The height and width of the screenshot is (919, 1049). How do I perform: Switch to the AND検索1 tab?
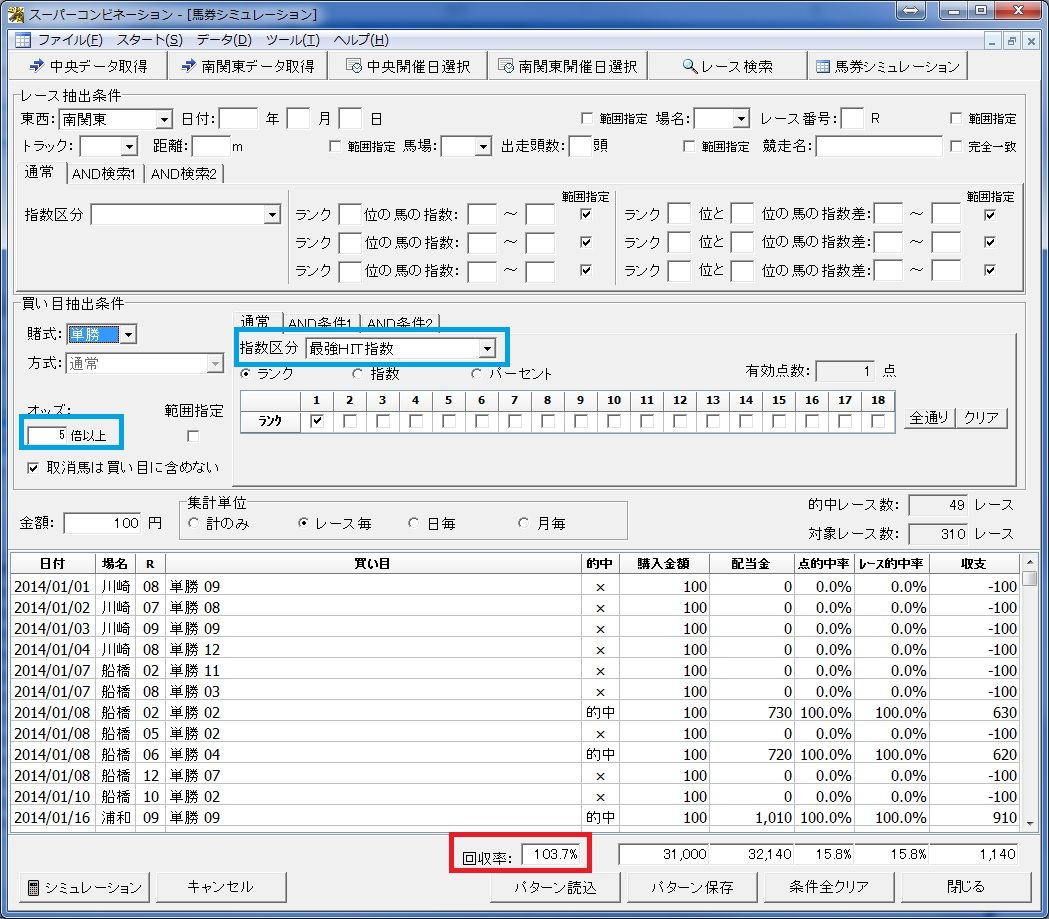pos(104,174)
